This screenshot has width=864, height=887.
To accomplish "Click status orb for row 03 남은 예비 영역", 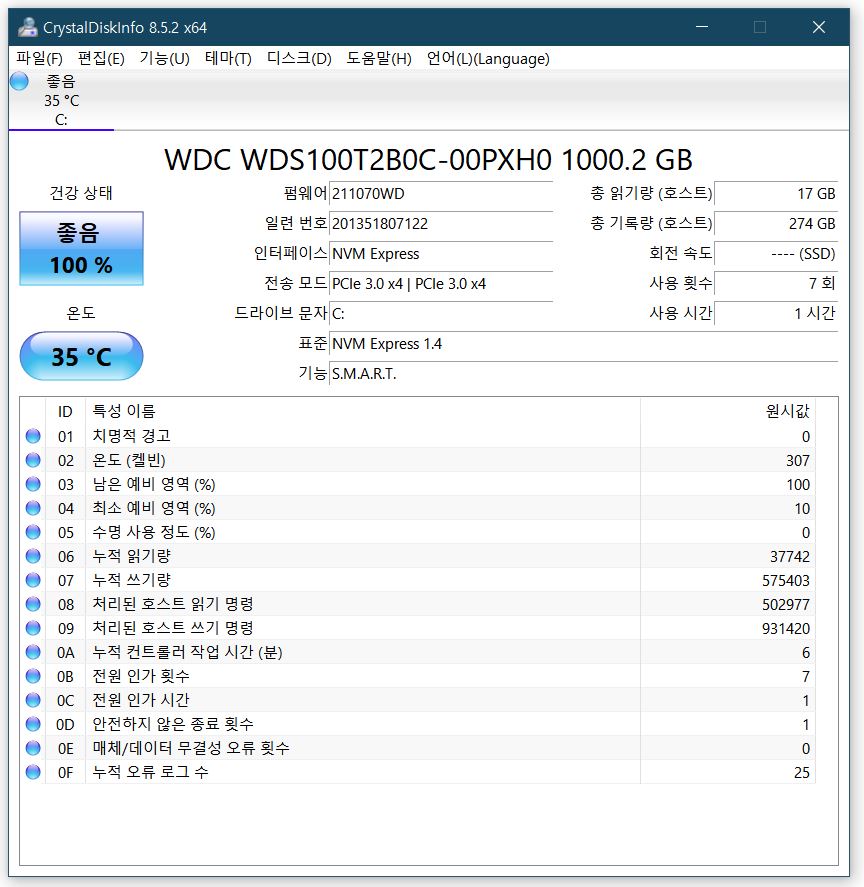I will point(33,484).
